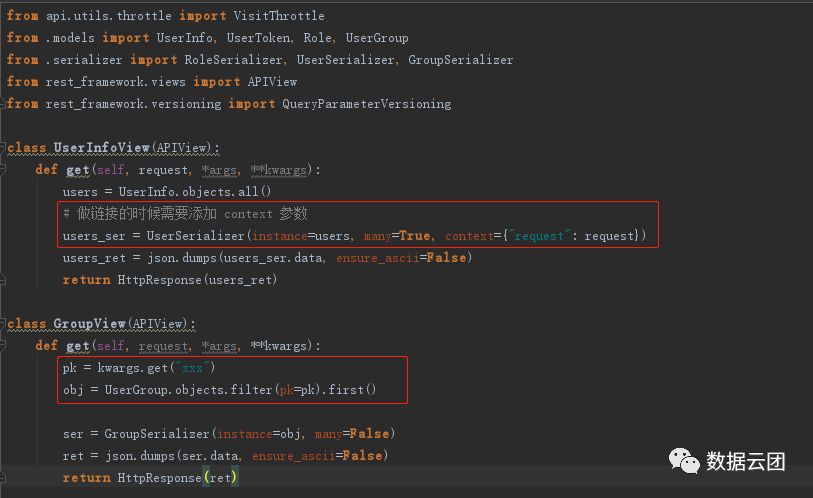This screenshot has width=813, height=498.
Task: Click the WeChat logo icon
Action: point(684,460)
